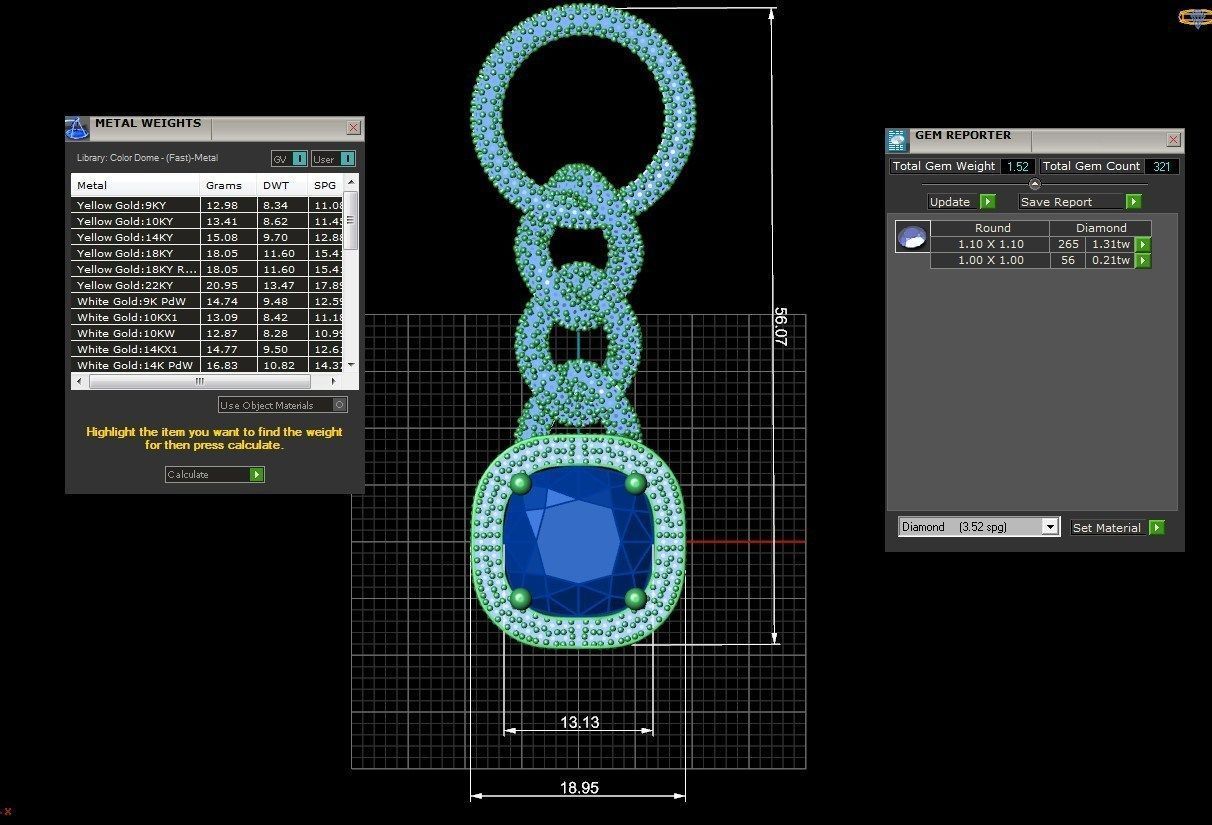
Task: Toggle the User library switch
Action: click(334, 159)
